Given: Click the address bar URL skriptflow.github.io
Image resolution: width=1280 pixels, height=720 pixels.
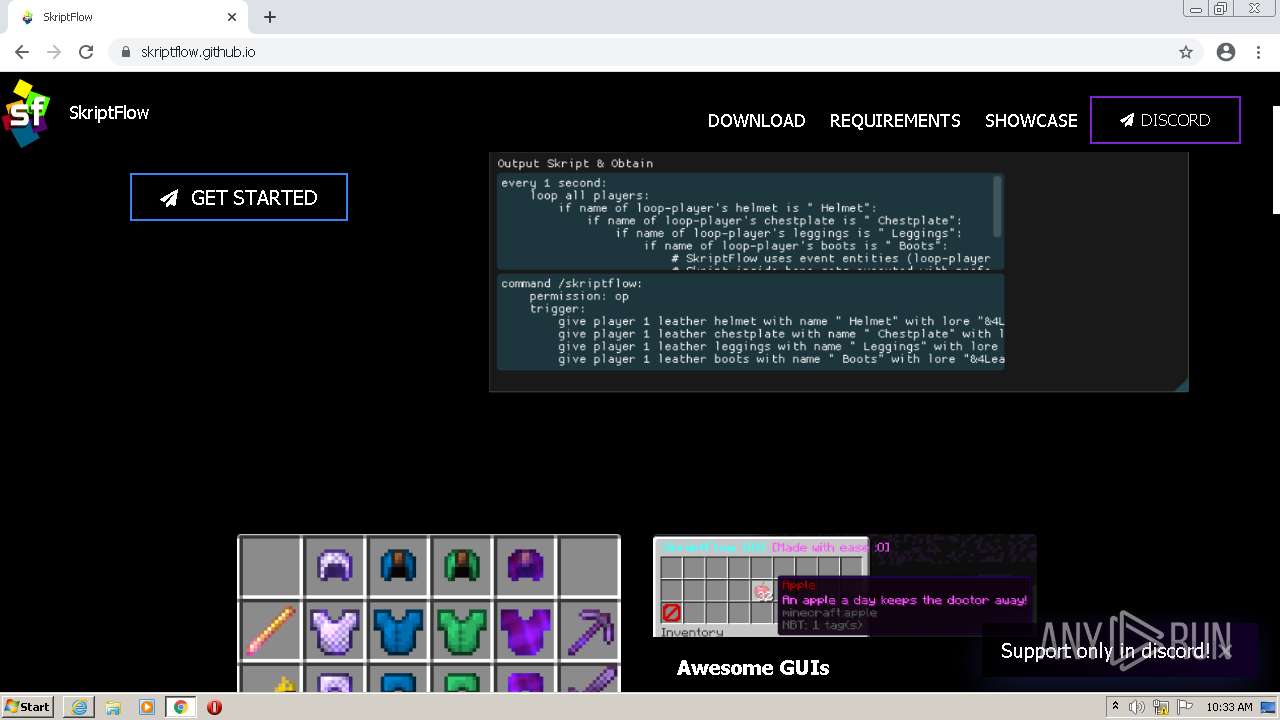Looking at the screenshot, I should click(x=198, y=52).
